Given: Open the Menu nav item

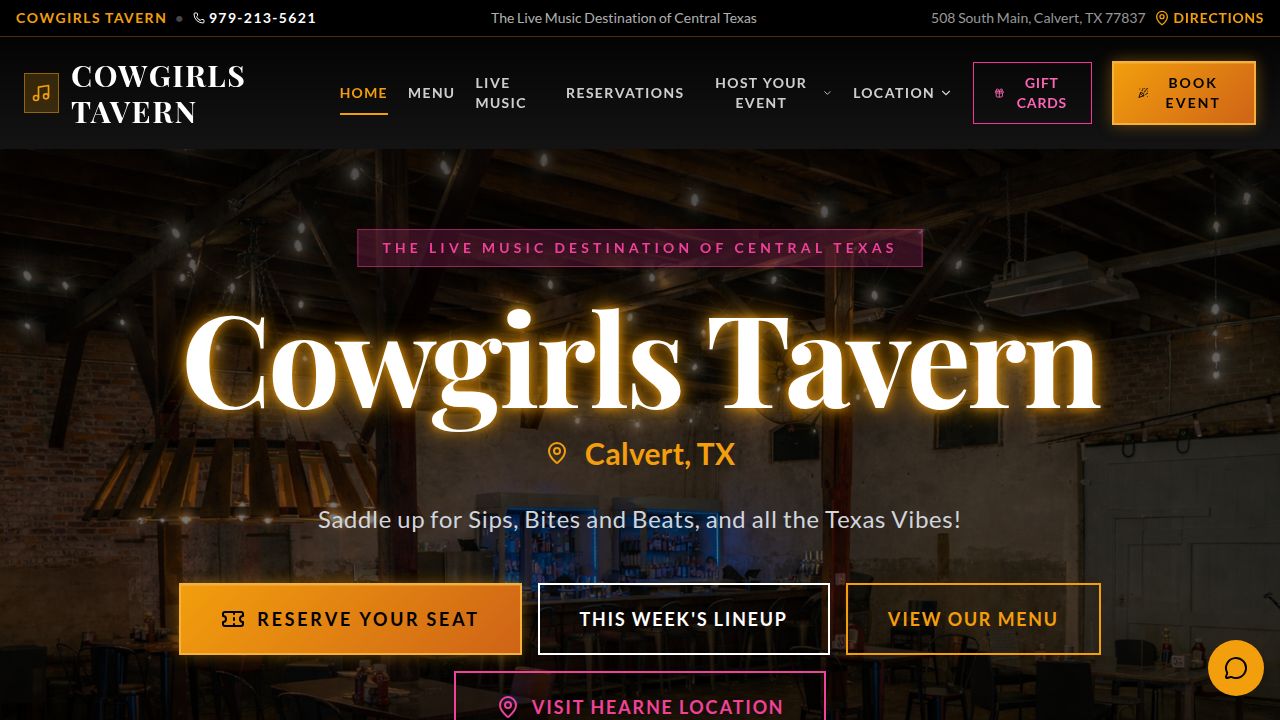Looking at the screenshot, I should [x=431, y=93].
